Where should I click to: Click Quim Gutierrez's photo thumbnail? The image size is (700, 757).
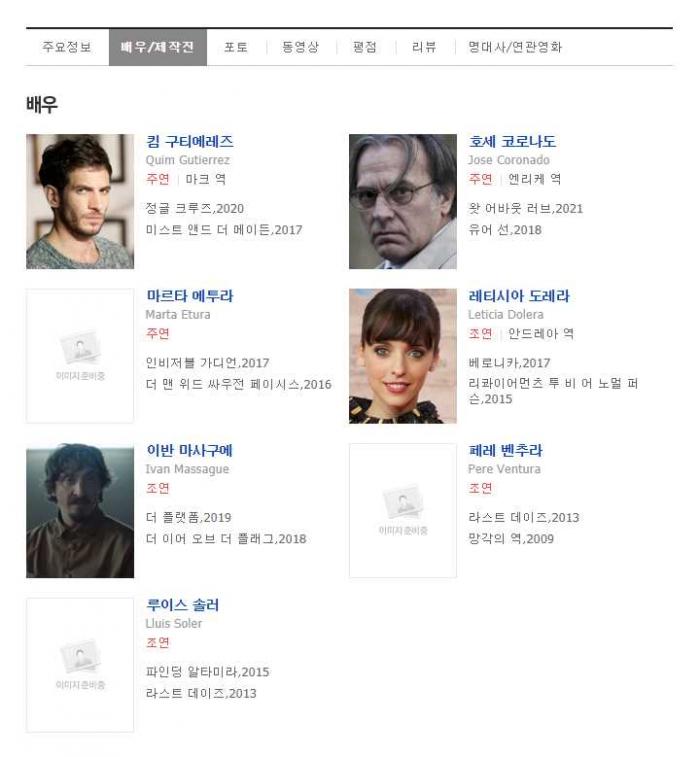[80, 201]
